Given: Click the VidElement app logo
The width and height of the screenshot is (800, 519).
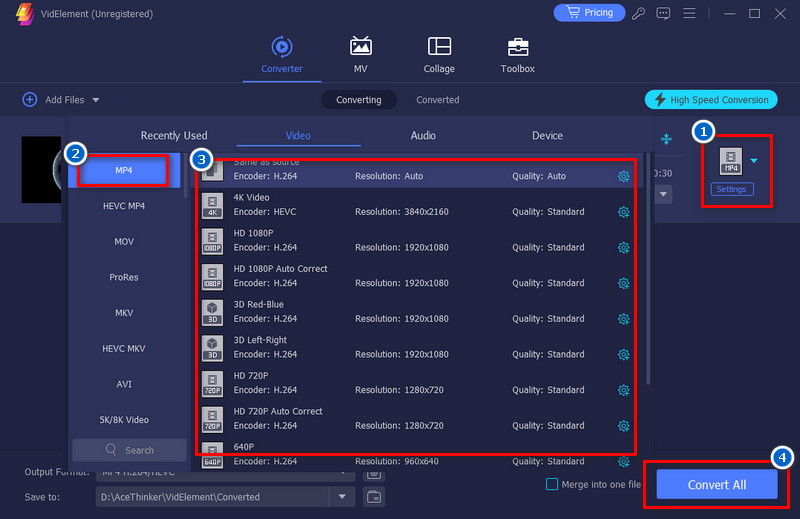Looking at the screenshot, I should point(24,14).
